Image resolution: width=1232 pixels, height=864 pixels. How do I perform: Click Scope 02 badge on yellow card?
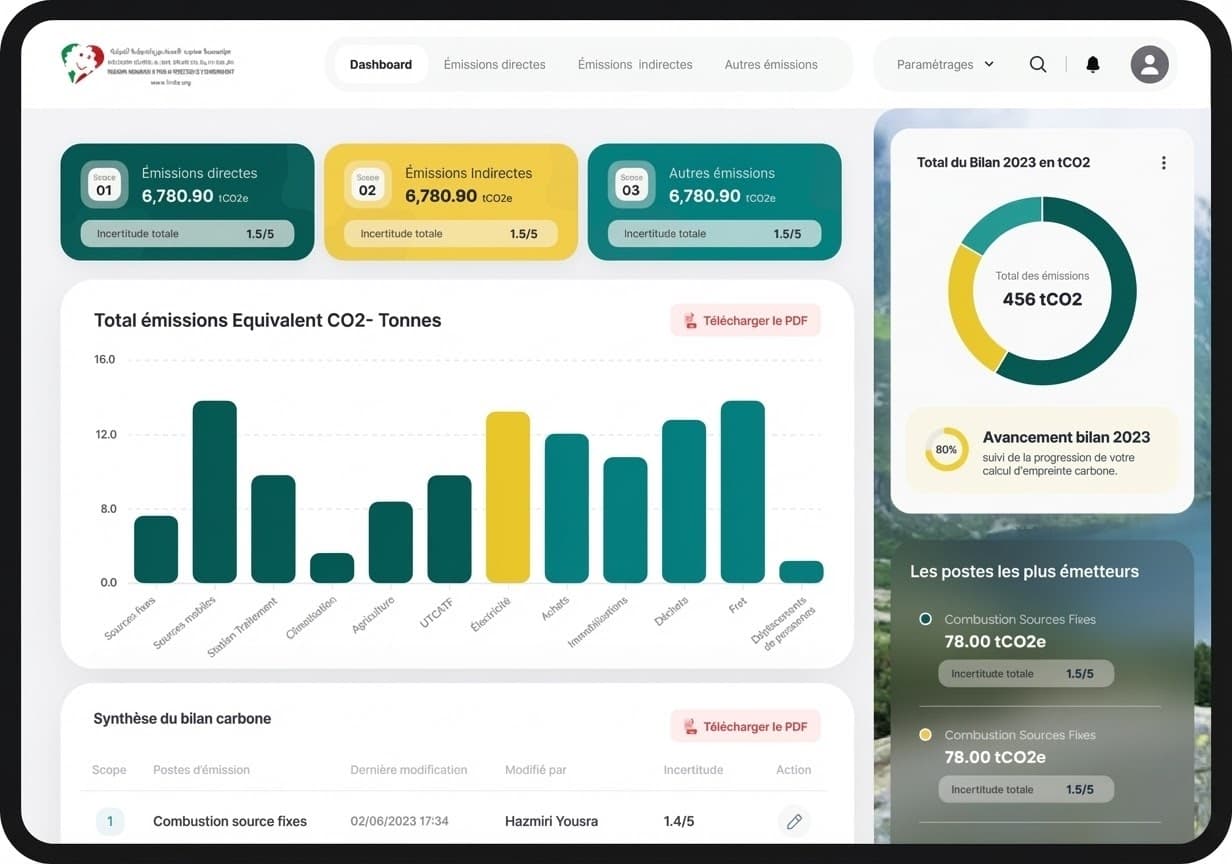(x=367, y=185)
